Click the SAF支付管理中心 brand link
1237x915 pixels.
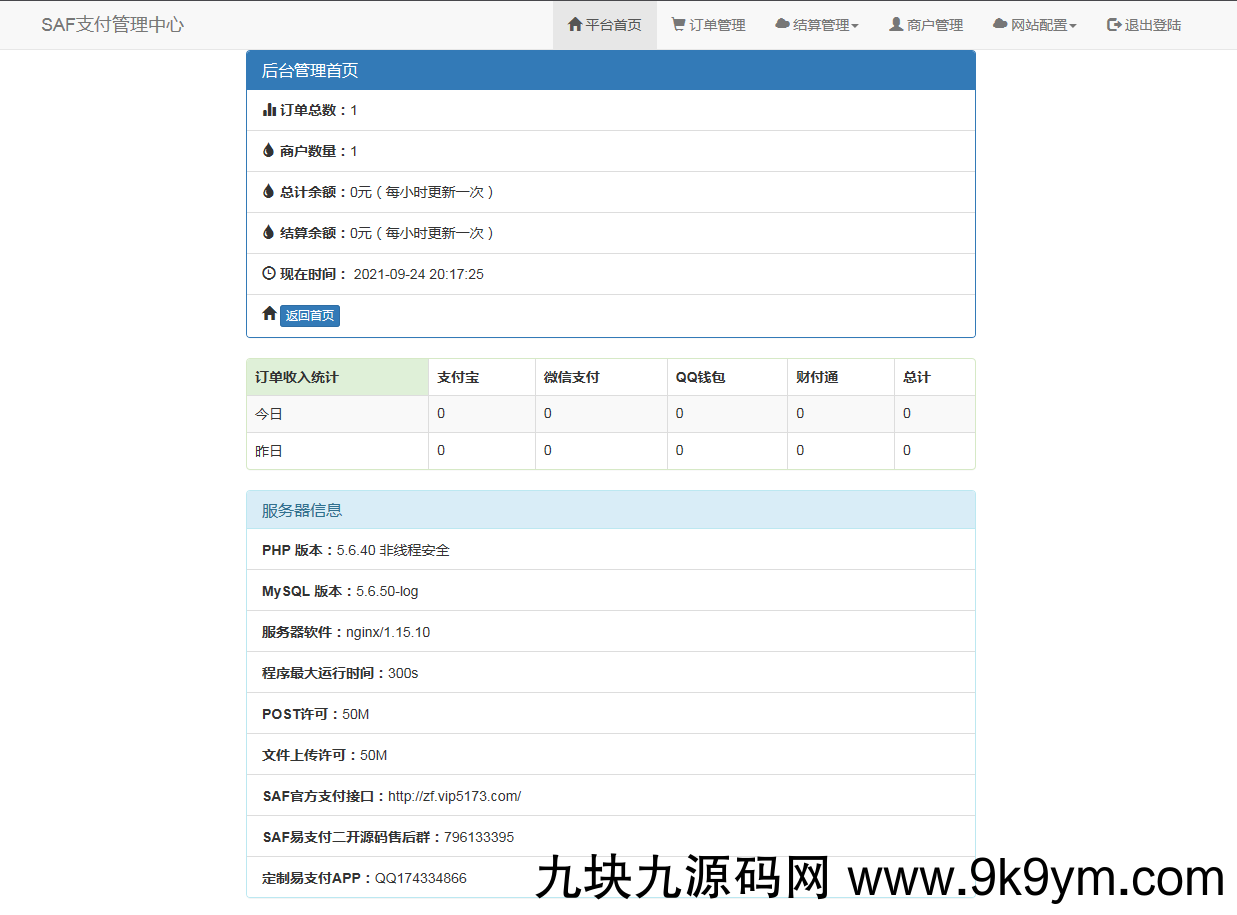pos(112,25)
